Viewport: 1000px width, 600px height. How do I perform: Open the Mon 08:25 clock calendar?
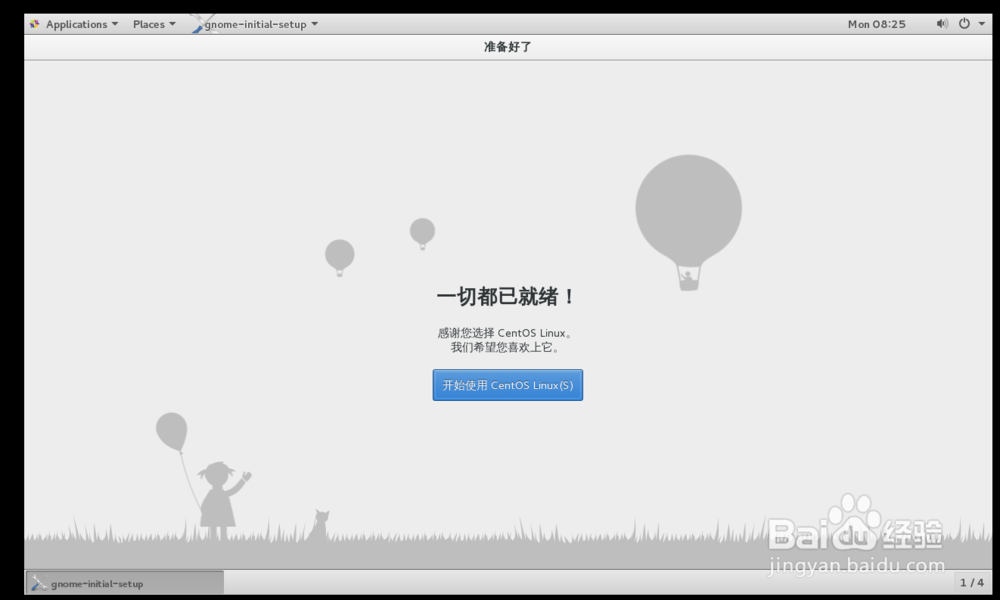[876, 24]
